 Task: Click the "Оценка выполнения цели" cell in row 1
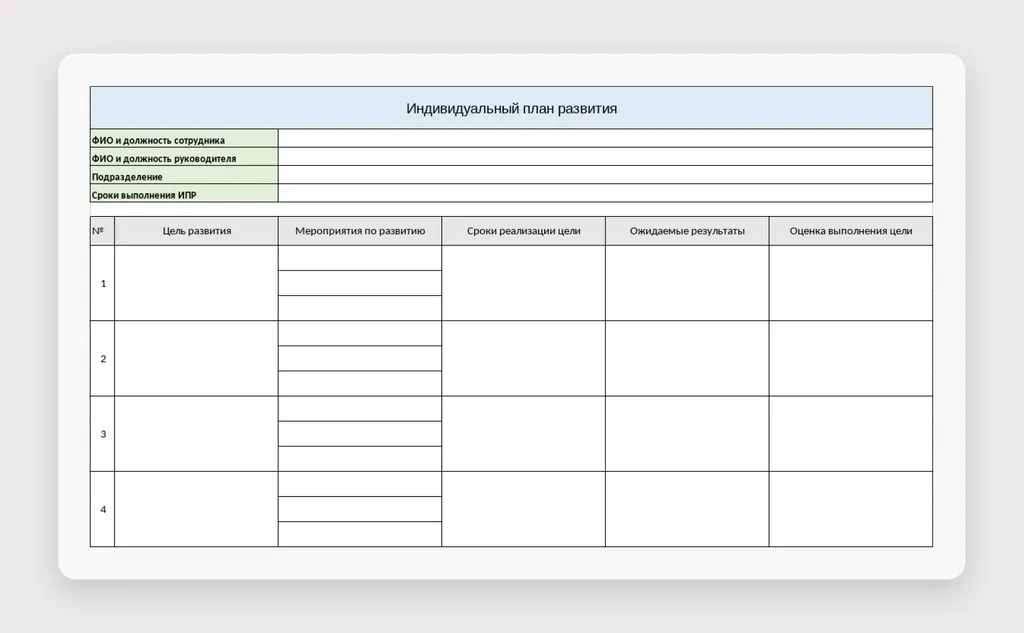tap(851, 283)
